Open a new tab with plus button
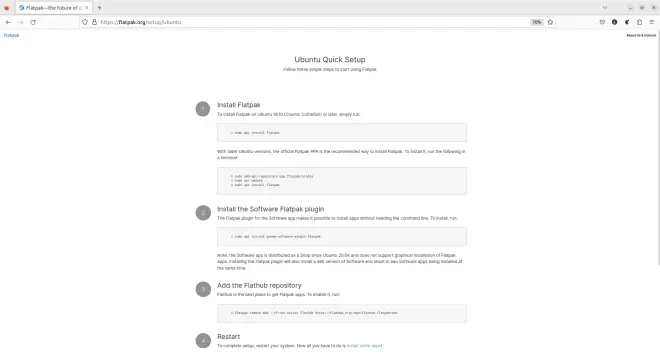 pos(99,8)
